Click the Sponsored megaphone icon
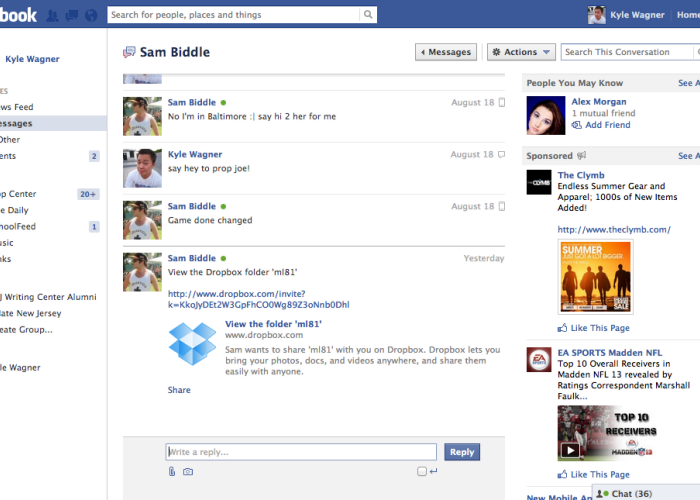This screenshot has width=700, height=500. click(x=581, y=155)
